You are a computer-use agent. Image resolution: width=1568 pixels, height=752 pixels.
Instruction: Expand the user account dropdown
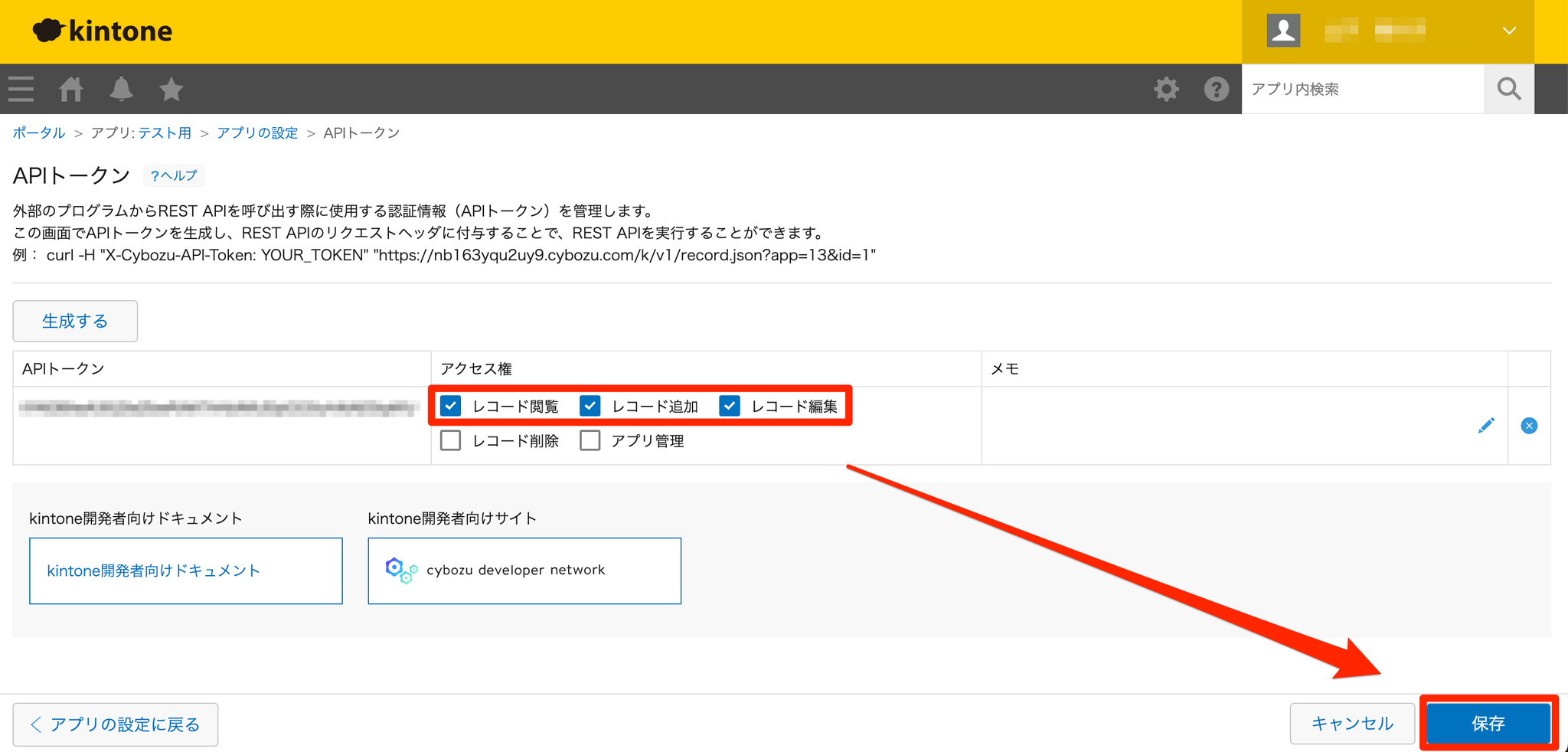coord(1508,31)
